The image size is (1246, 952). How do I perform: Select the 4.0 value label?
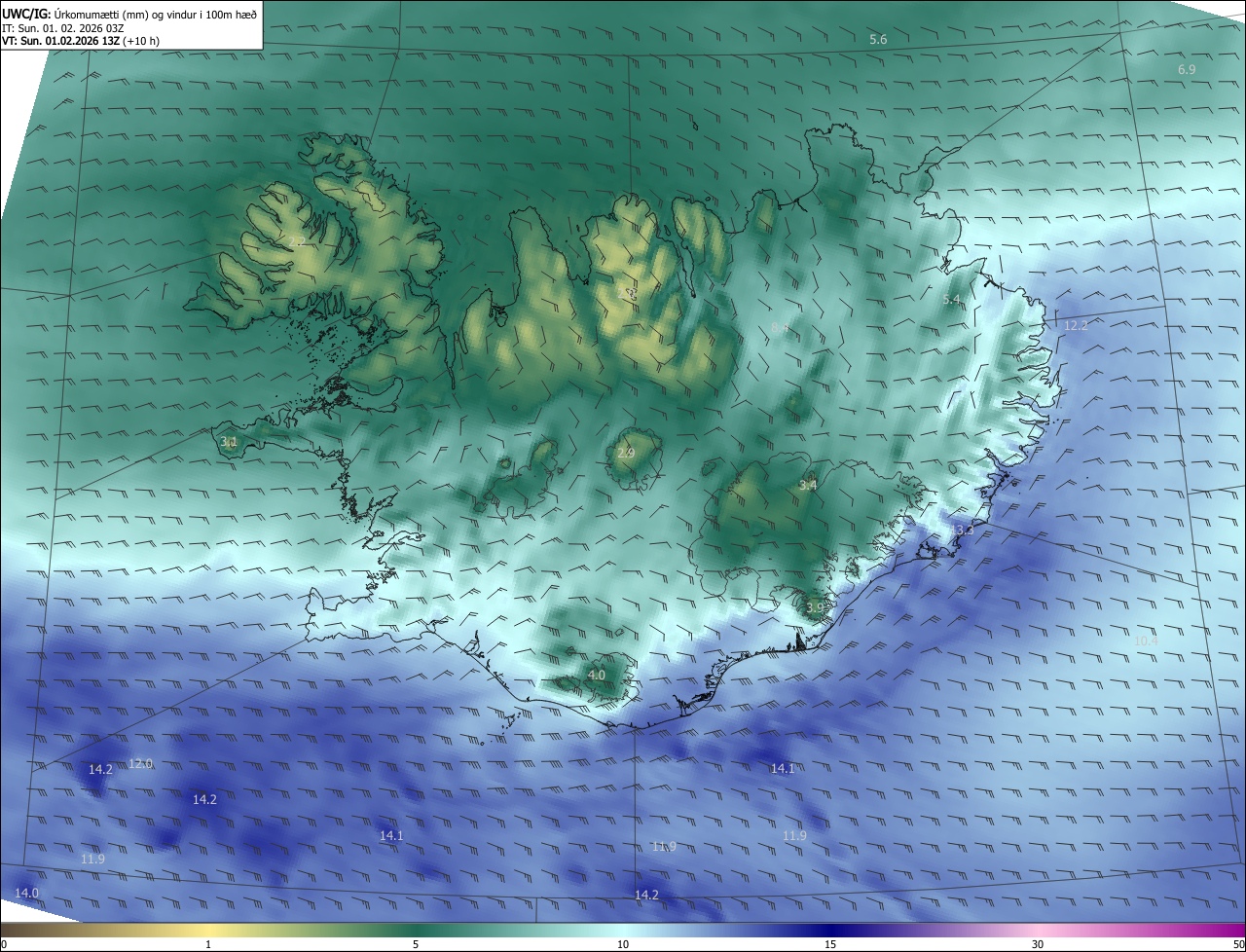(x=597, y=675)
